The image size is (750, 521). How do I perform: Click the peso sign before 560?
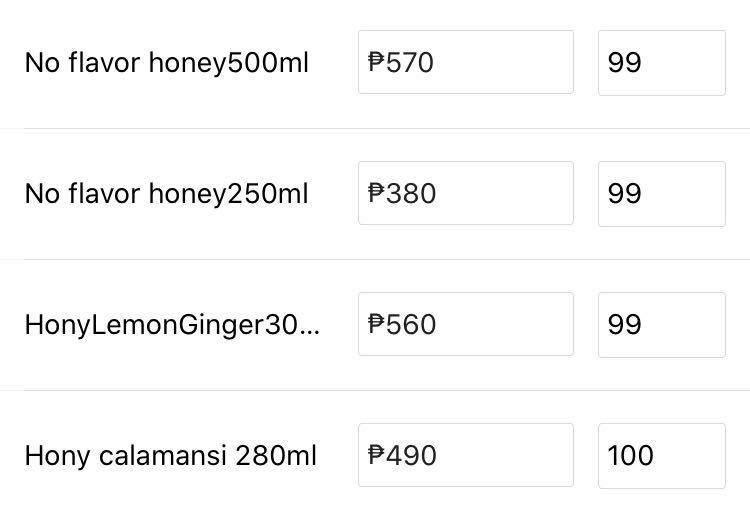tap(376, 325)
